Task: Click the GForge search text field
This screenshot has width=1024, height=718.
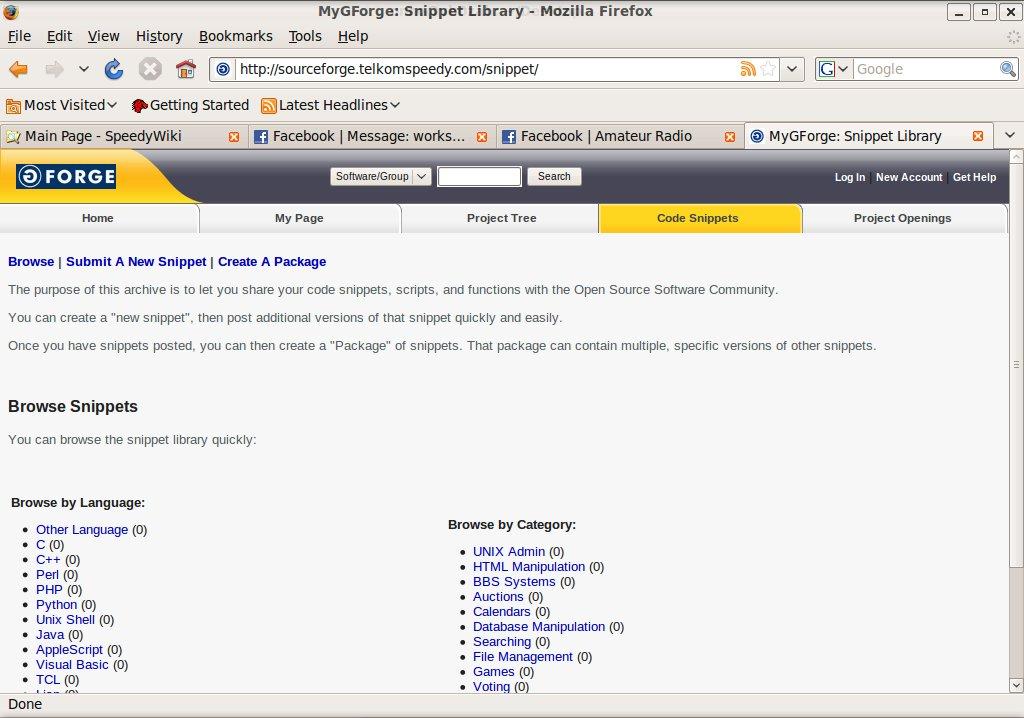Action: pos(479,177)
